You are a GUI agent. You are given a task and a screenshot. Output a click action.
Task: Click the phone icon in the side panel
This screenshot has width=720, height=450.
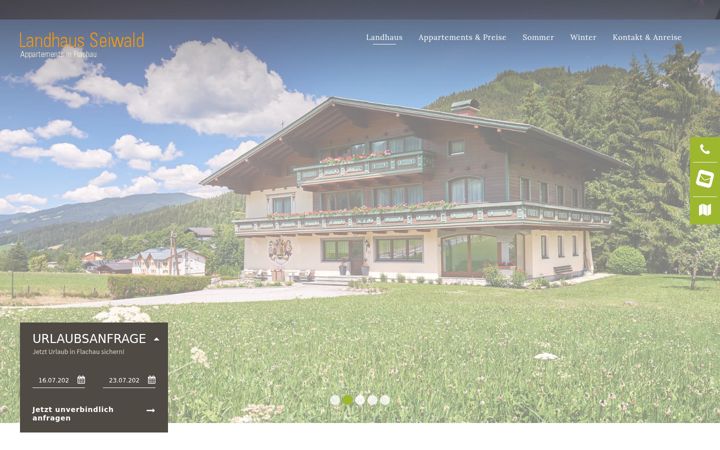coord(704,150)
